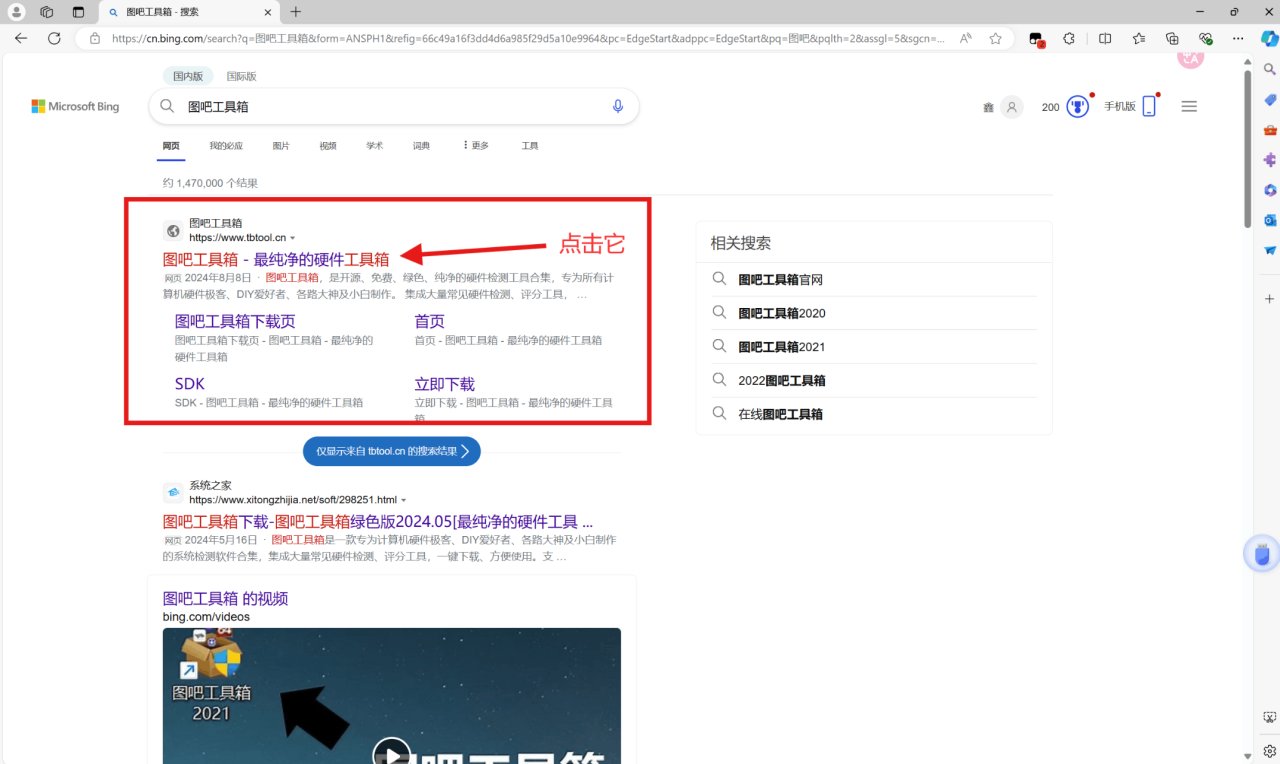Search related 图吧工具箱2021
The image size is (1280, 764).
[x=782, y=347]
